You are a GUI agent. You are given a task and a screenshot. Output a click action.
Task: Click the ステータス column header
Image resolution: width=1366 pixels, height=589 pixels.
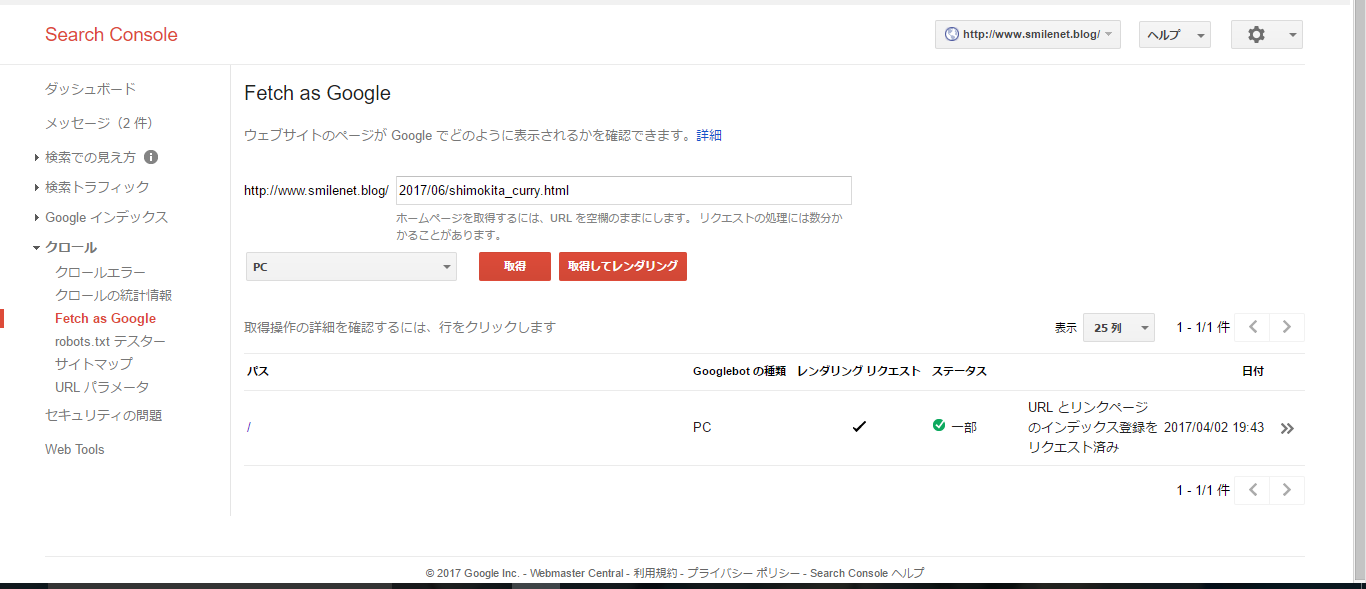[x=960, y=371]
